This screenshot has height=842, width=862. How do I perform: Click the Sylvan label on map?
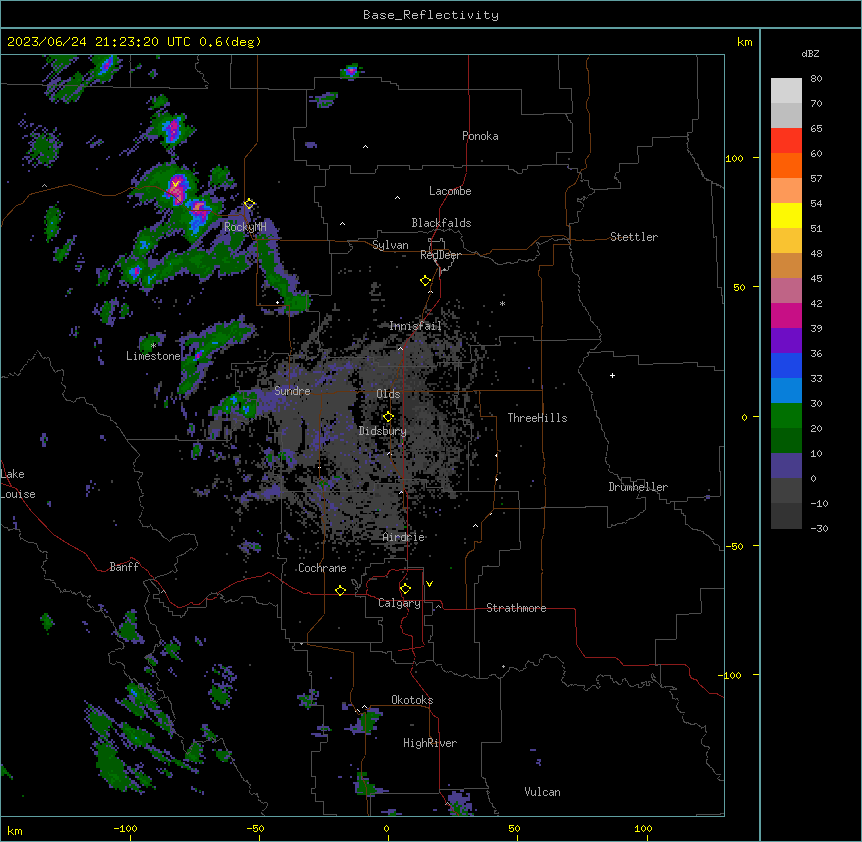tap(390, 245)
